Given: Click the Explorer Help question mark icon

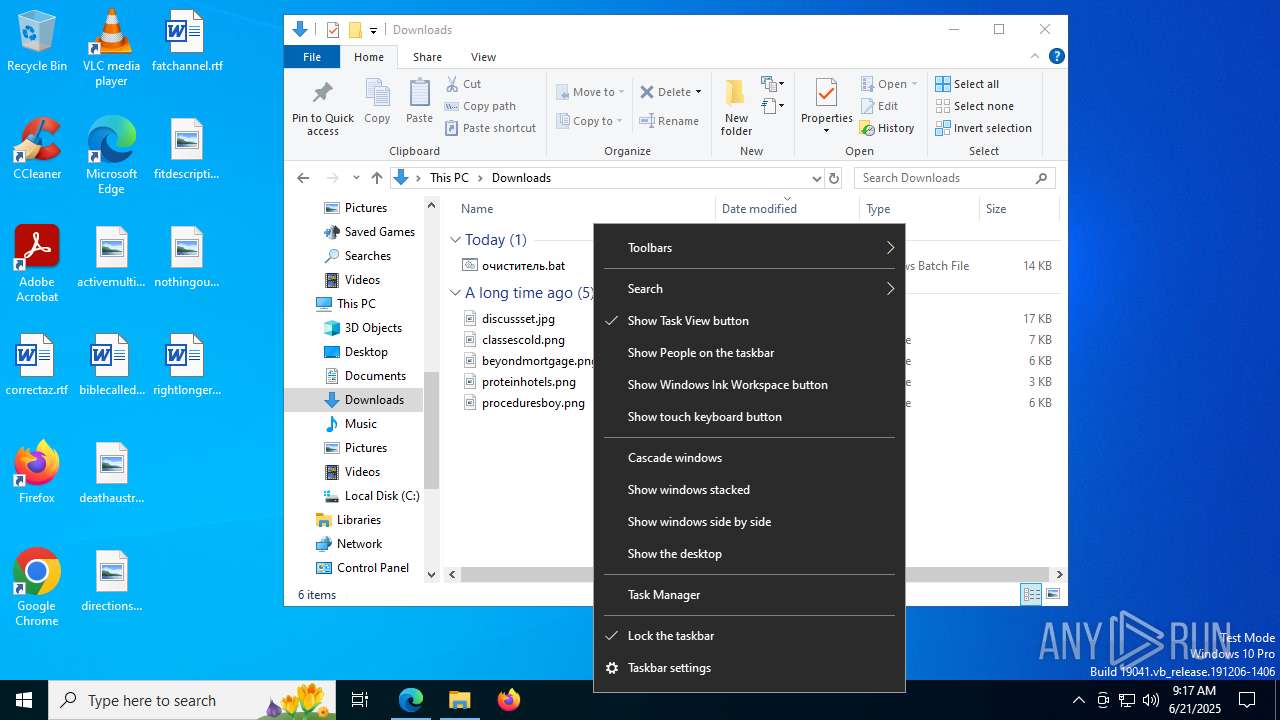Looking at the screenshot, I should [x=1057, y=57].
